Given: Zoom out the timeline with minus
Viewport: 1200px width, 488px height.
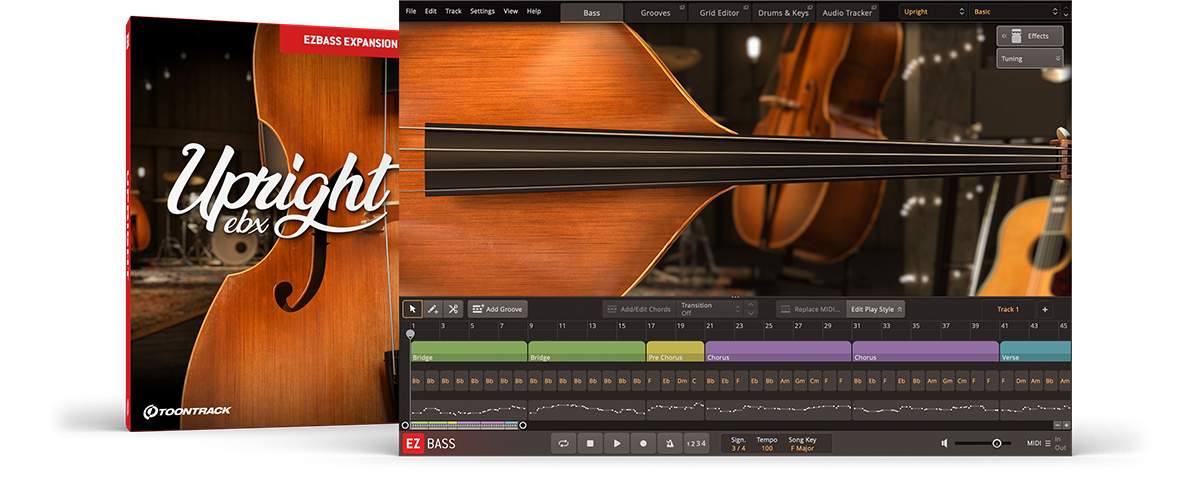Looking at the screenshot, I should coord(1056,425).
